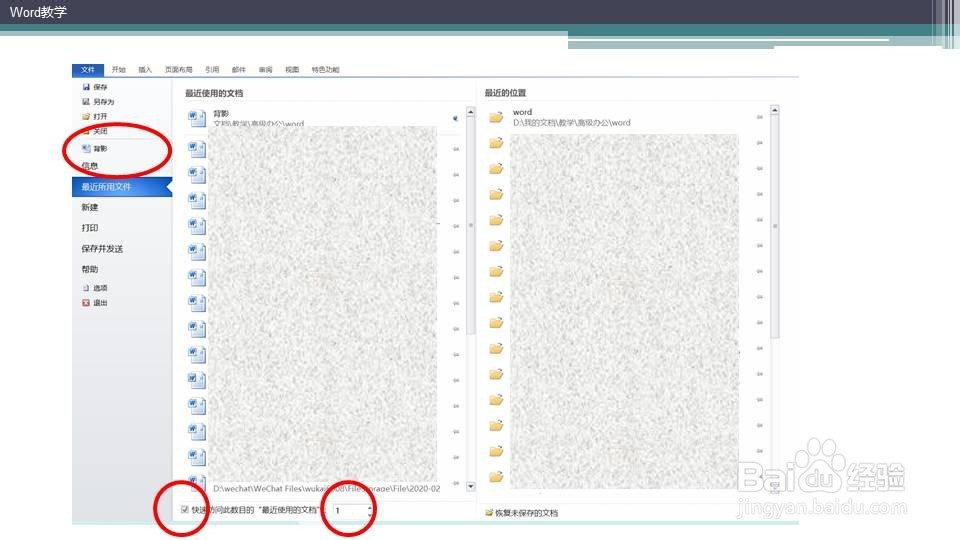Screen dimensions: 960x540
Task: Open the 插入 (Insert) ribbon tab
Action: point(145,70)
